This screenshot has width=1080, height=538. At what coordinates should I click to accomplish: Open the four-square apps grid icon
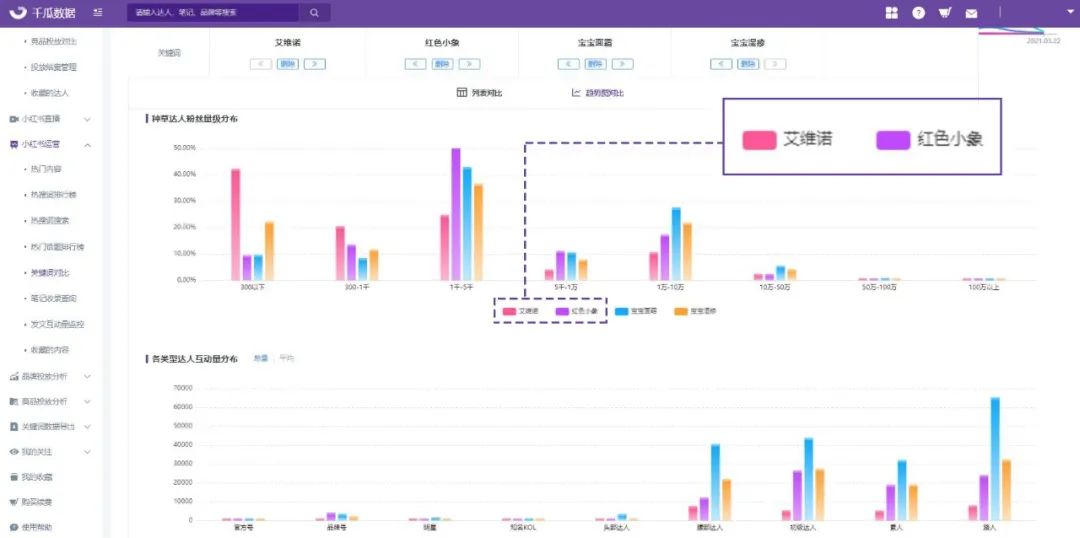pyautogui.click(x=891, y=13)
